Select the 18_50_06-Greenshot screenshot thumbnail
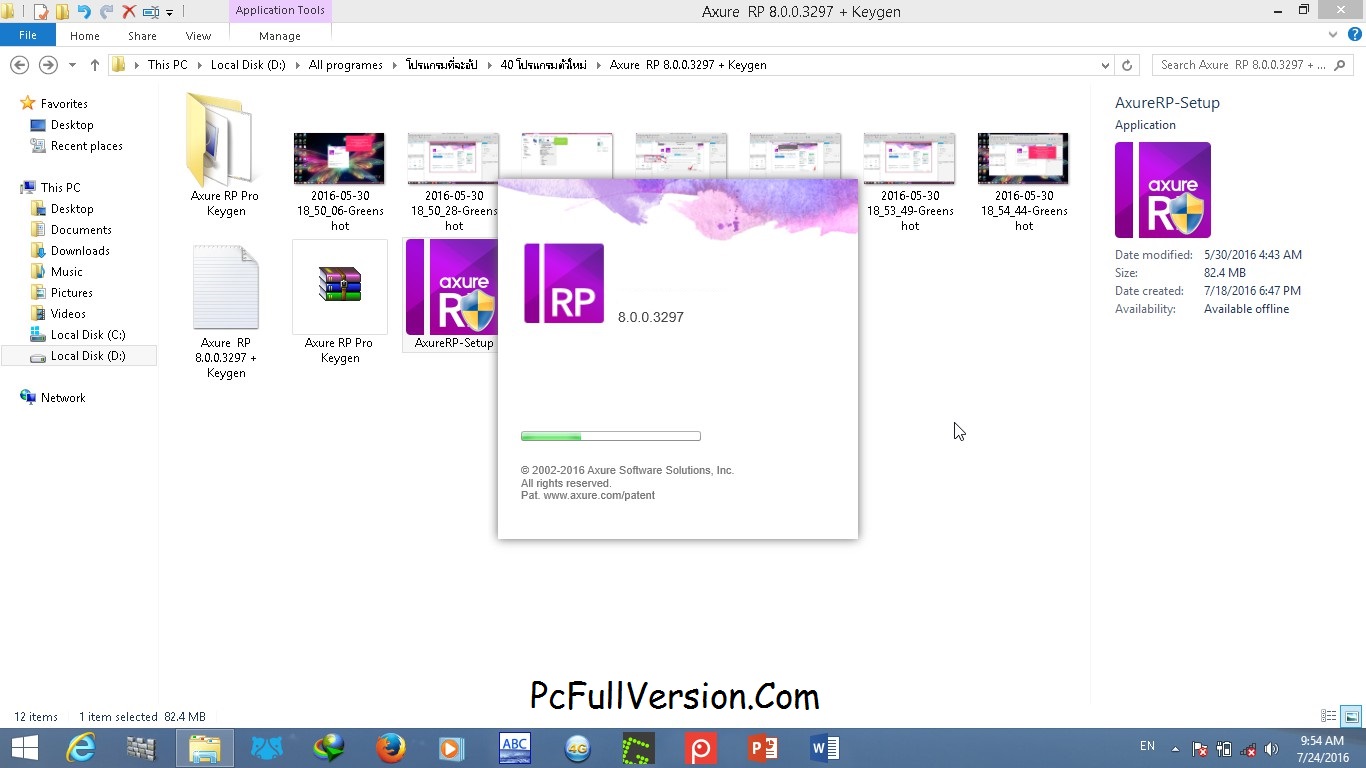The width and height of the screenshot is (1366, 768). tap(340, 181)
